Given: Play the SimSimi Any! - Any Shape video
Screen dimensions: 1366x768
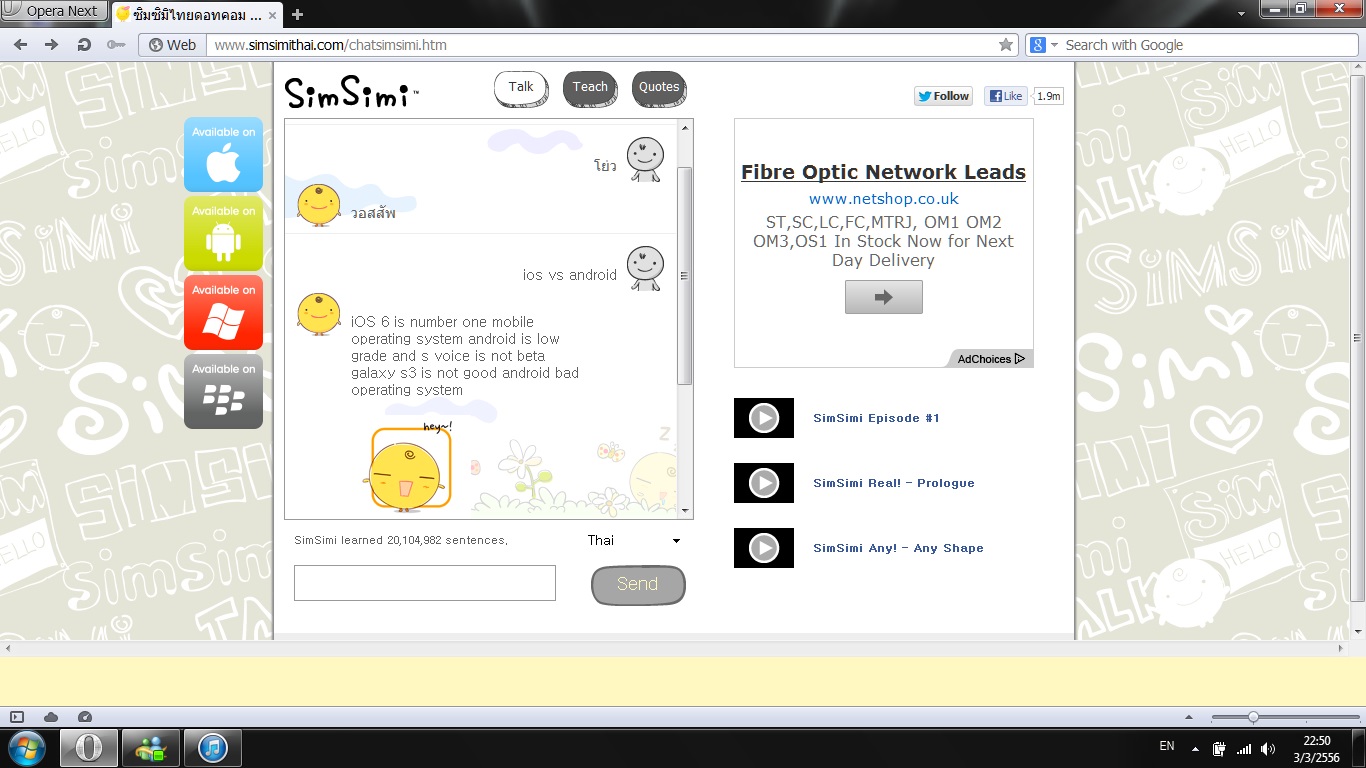Looking at the screenshot, I should click(x=764, y=548).
